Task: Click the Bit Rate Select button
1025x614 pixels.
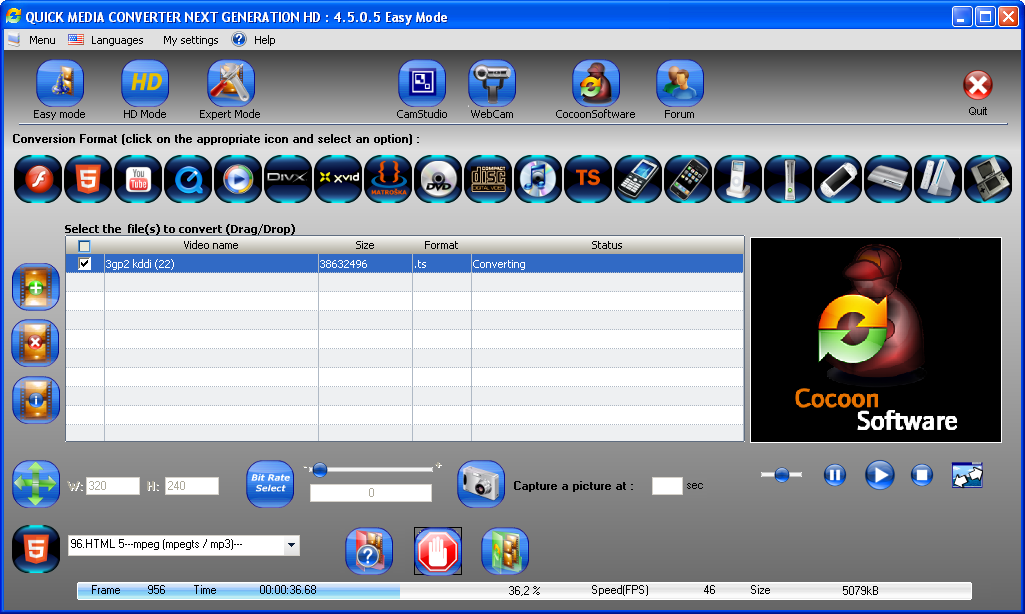Action: (x=270, y=484)
